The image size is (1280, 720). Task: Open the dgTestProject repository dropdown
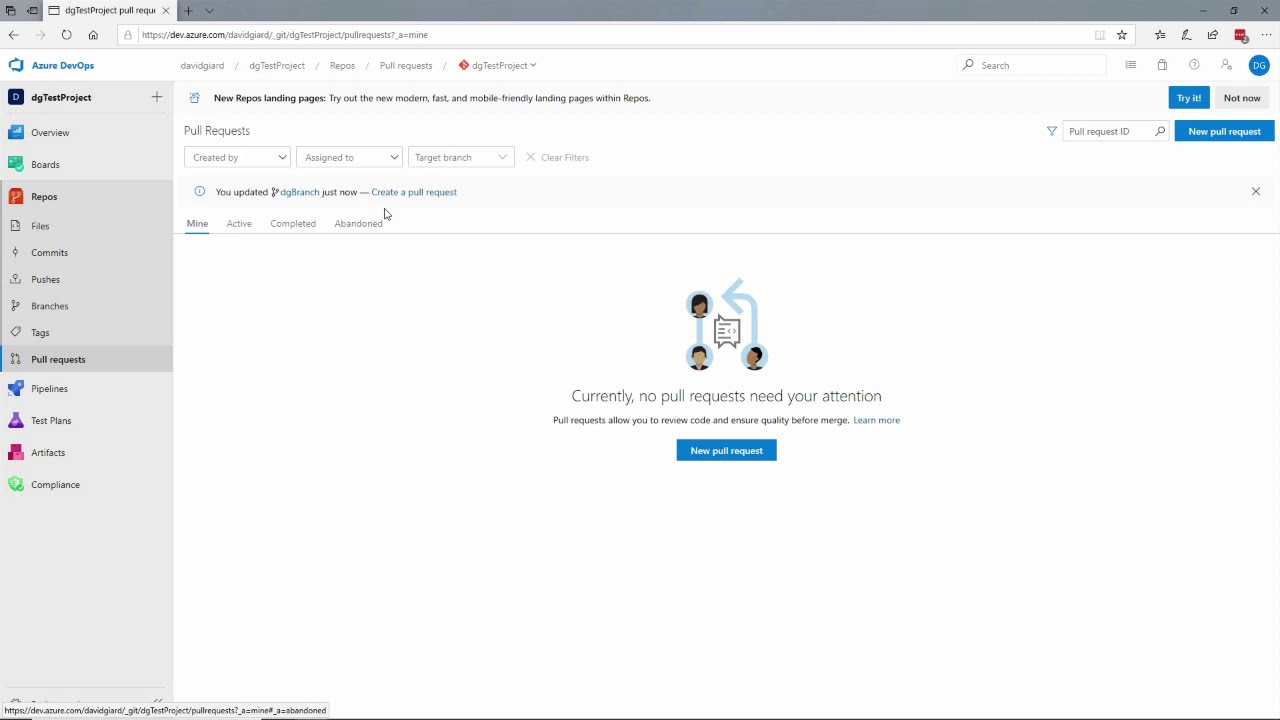click(497, 65)
